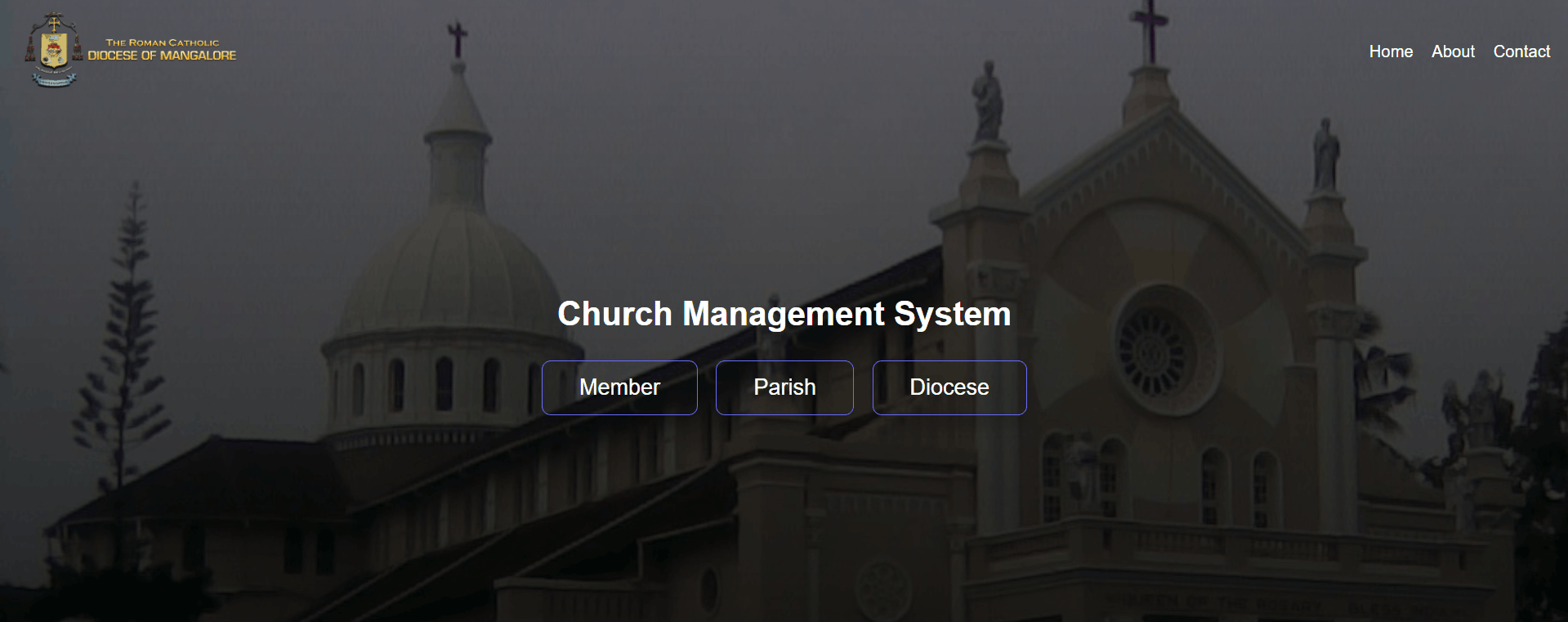Screen dimensions: 1568x622
Task: Open the Diocese button
Action: [949, 387]
